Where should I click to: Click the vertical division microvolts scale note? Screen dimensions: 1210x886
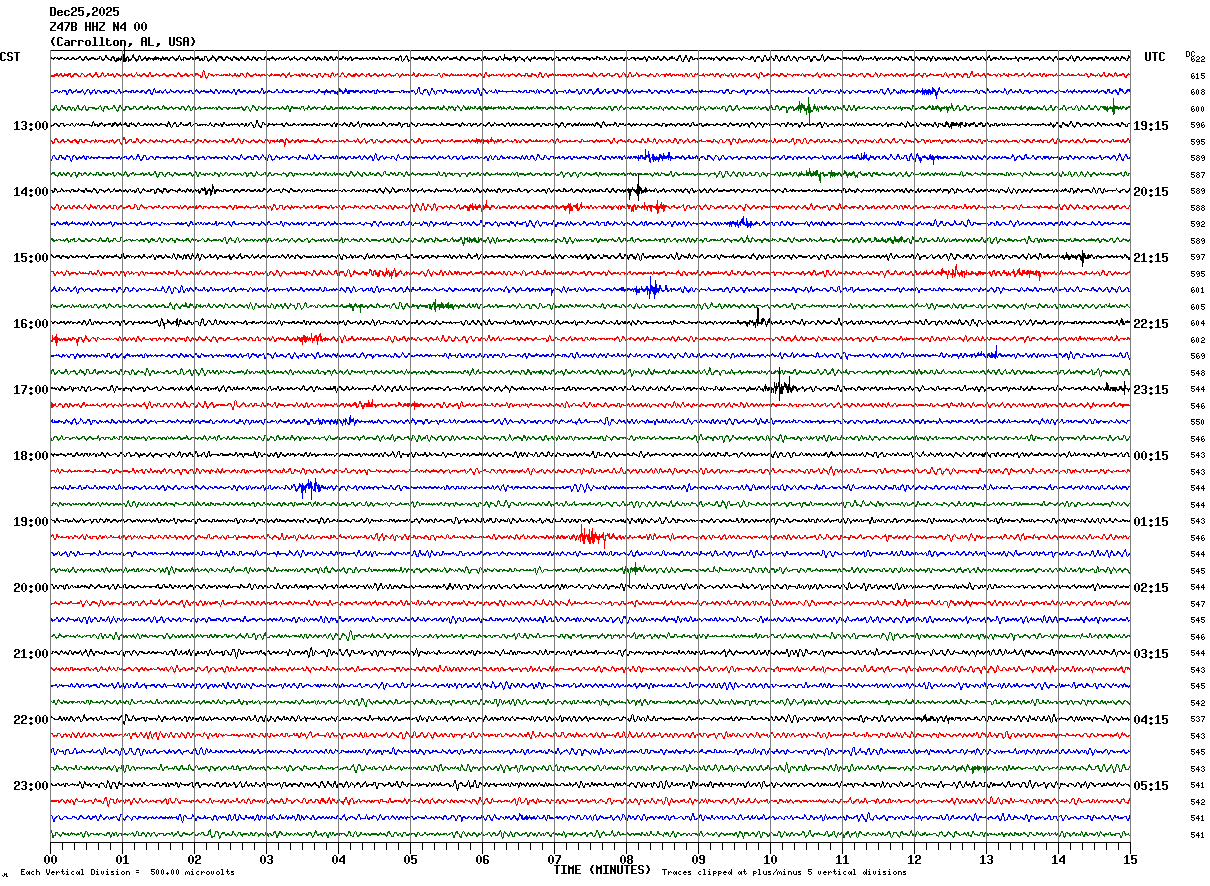[x=127, y=873]
